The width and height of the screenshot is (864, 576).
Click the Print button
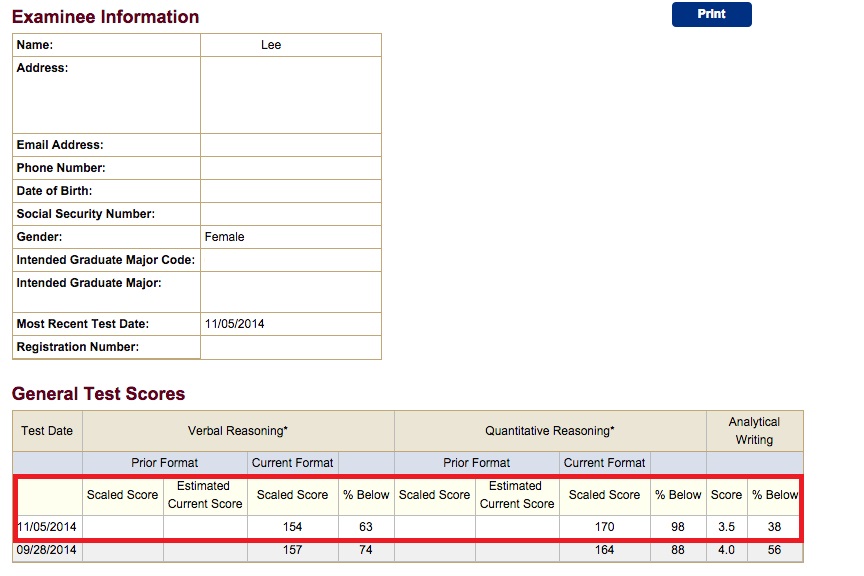(711, 14)
